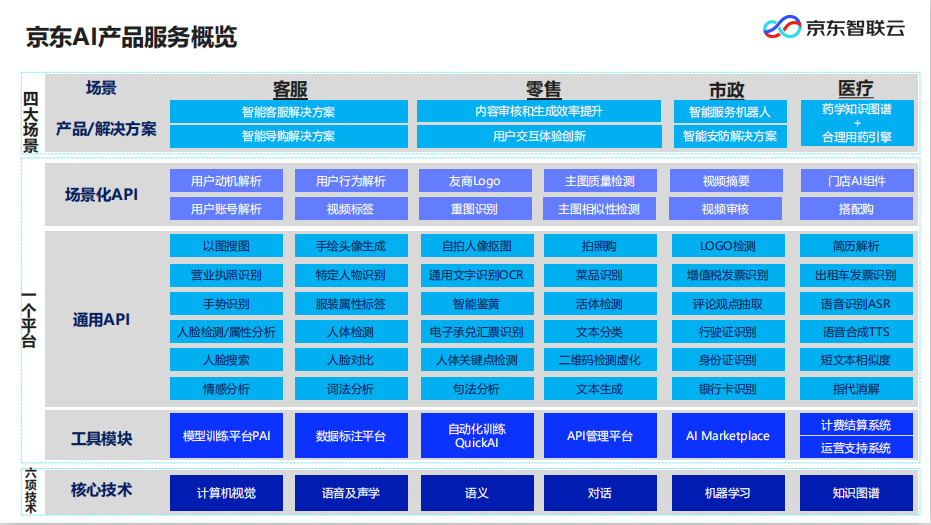Click the 主图相似性检测 box
The height and width of the screenshot is (525, 931).
click(x=600, y=208)
